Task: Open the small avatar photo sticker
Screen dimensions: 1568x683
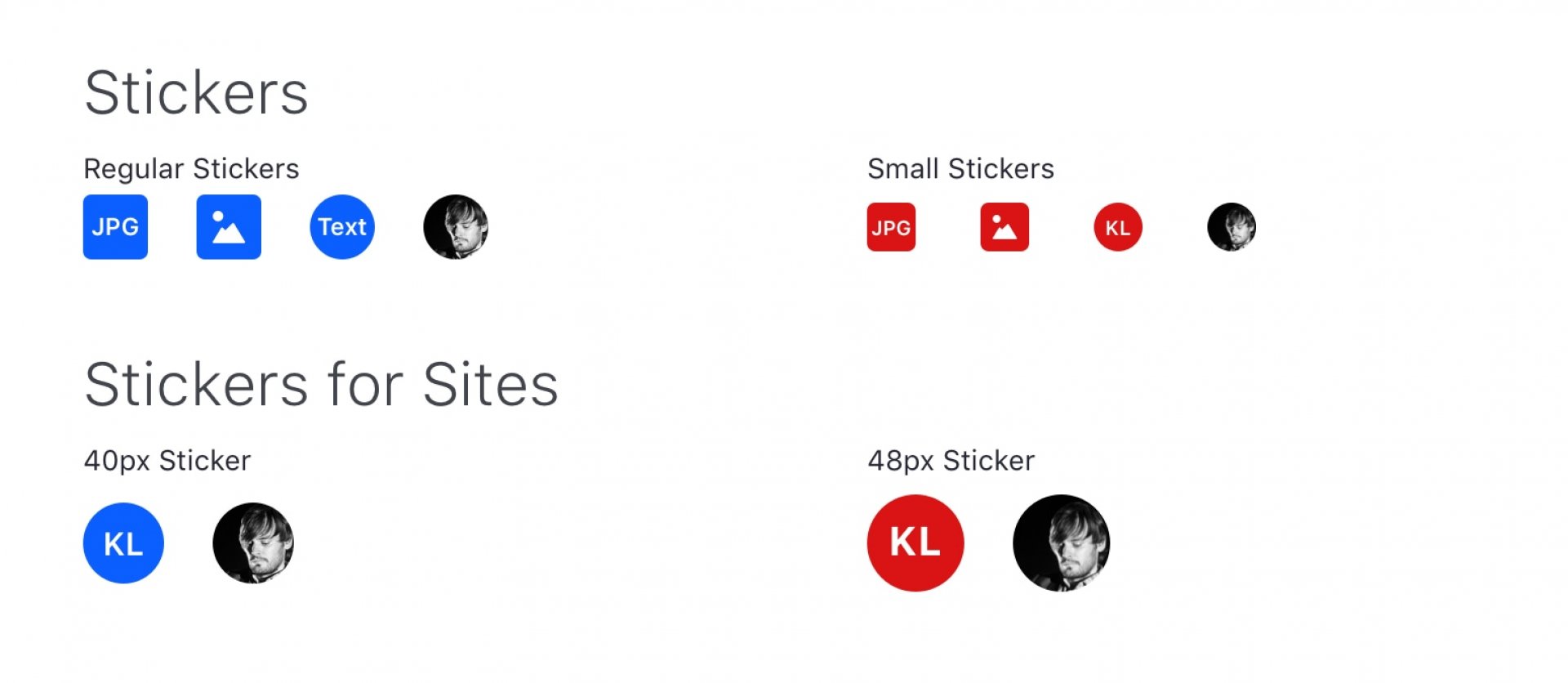Action: point(1232,227)
